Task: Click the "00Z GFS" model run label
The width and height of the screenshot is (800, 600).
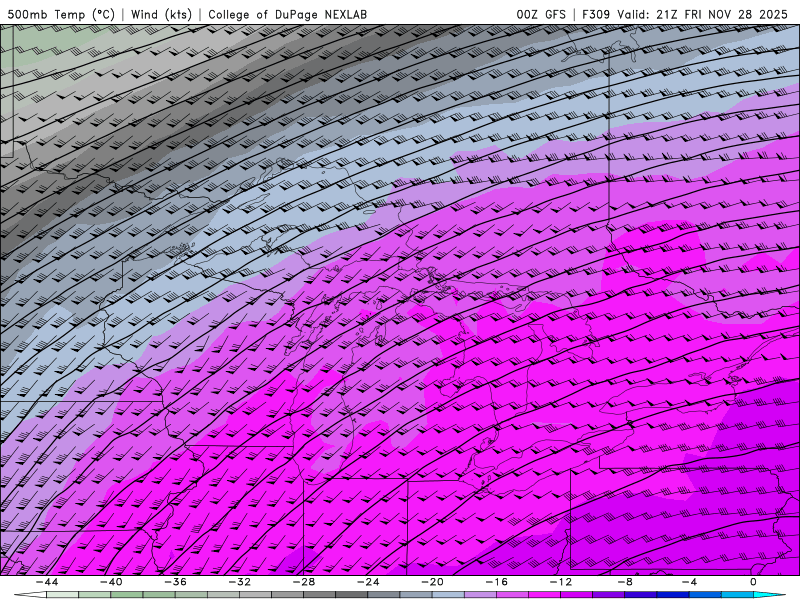Action: (541, 14)
